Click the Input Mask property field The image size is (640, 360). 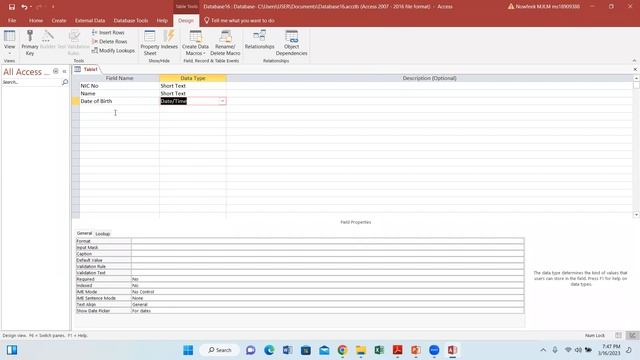click(x=327, y=247)
